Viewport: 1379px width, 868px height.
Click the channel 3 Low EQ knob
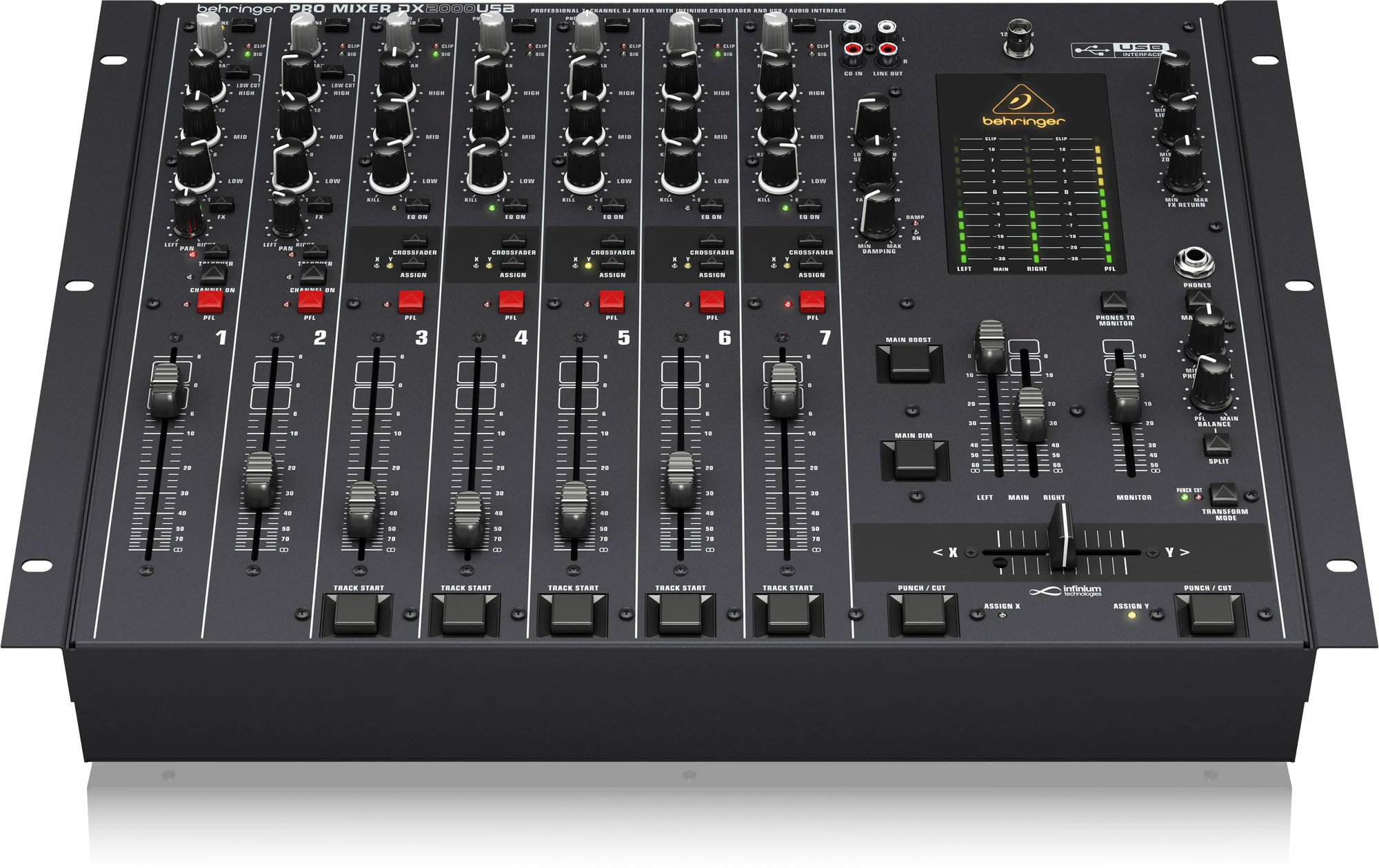(x=390, y=165)
